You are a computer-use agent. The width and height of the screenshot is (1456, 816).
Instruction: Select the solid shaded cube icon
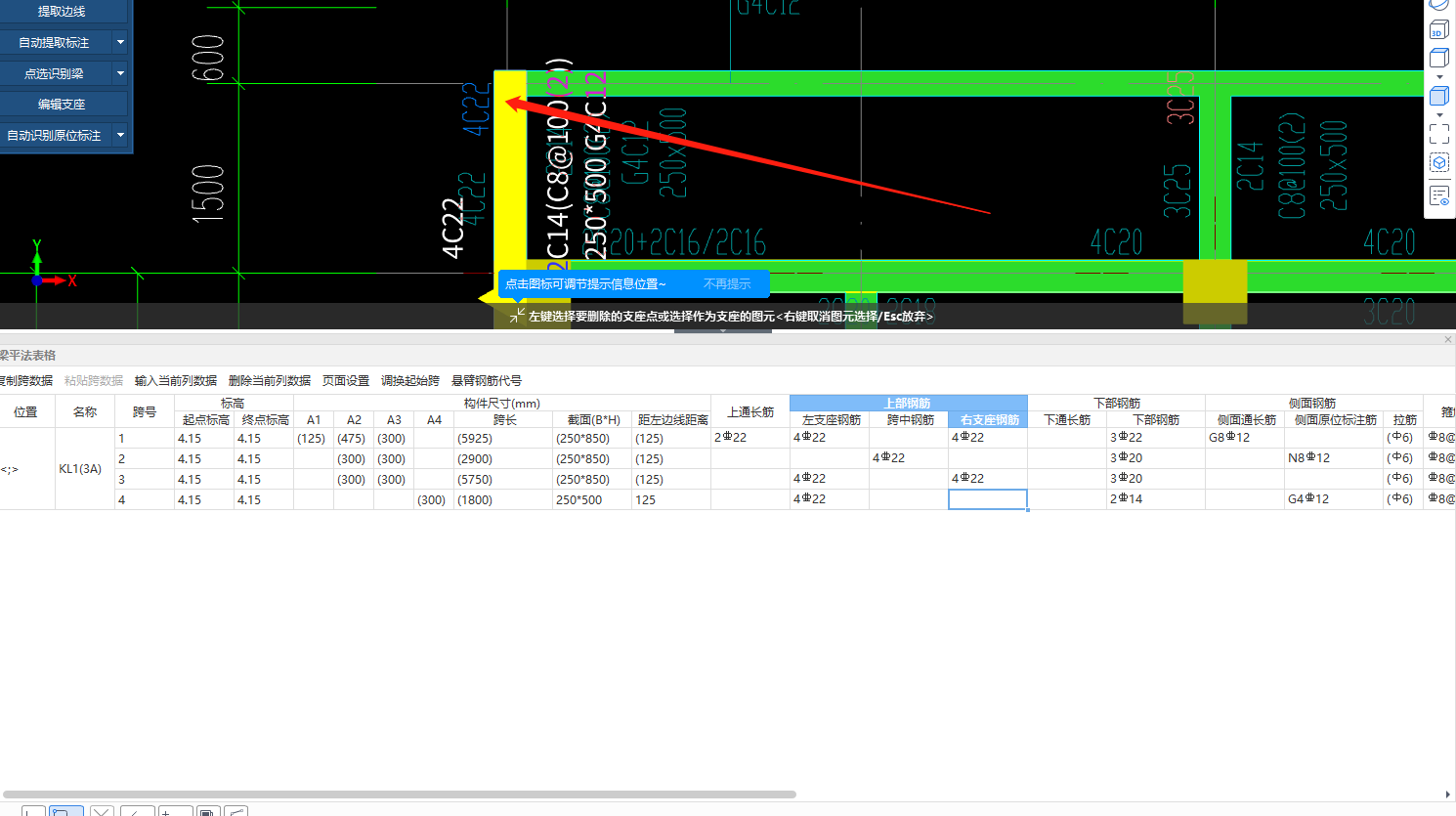[1439, 96]
